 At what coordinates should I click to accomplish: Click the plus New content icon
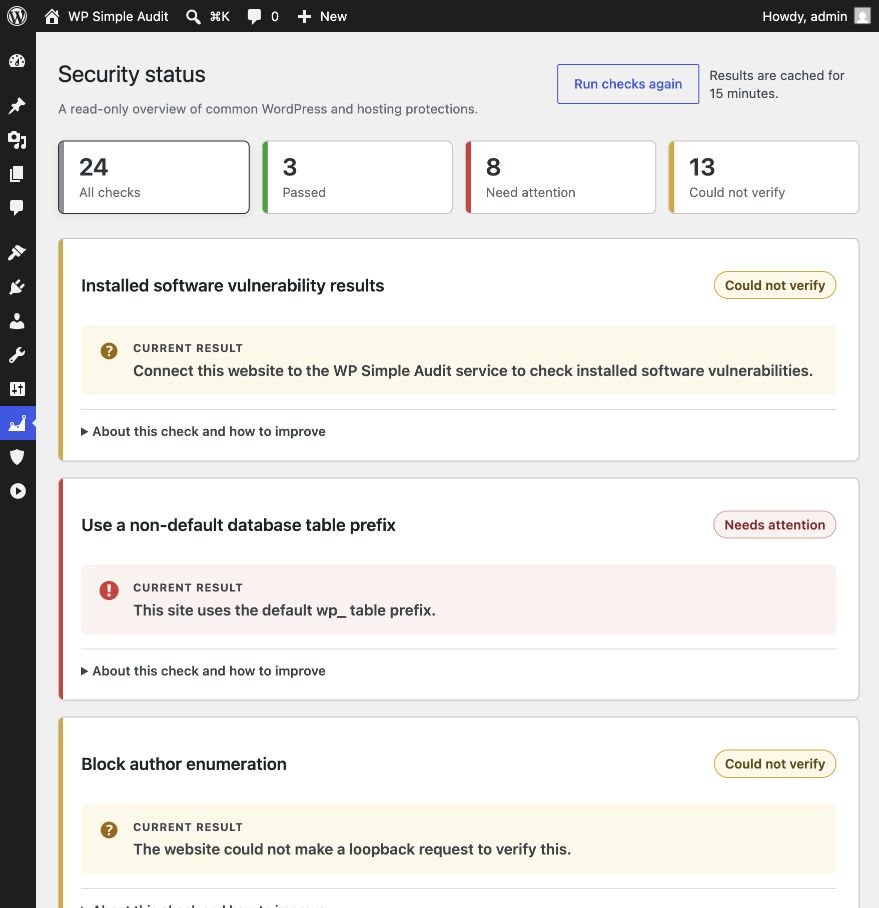coord(304,16)
